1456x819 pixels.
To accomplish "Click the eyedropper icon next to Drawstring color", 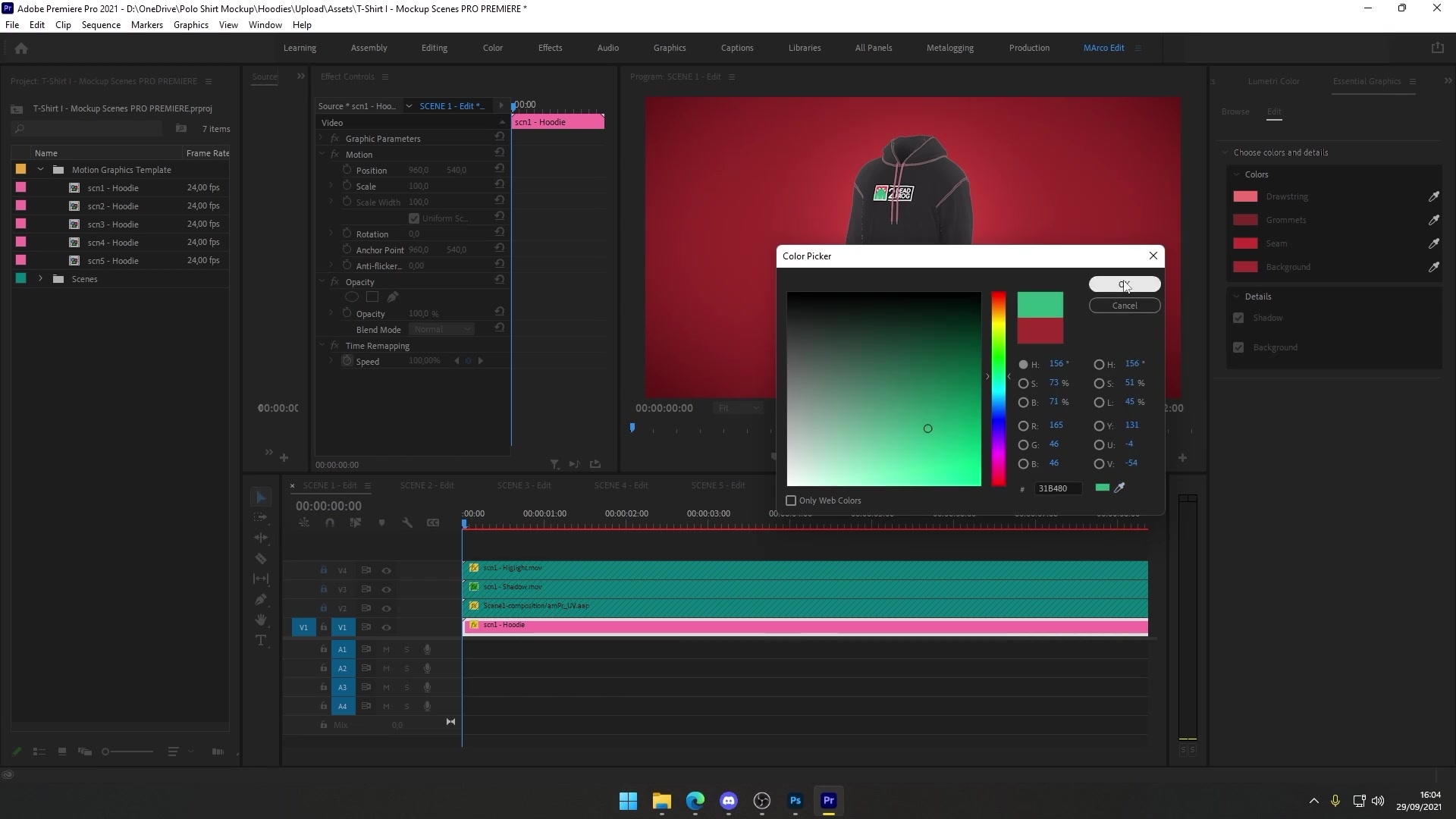I will [x=1434, y=196].
